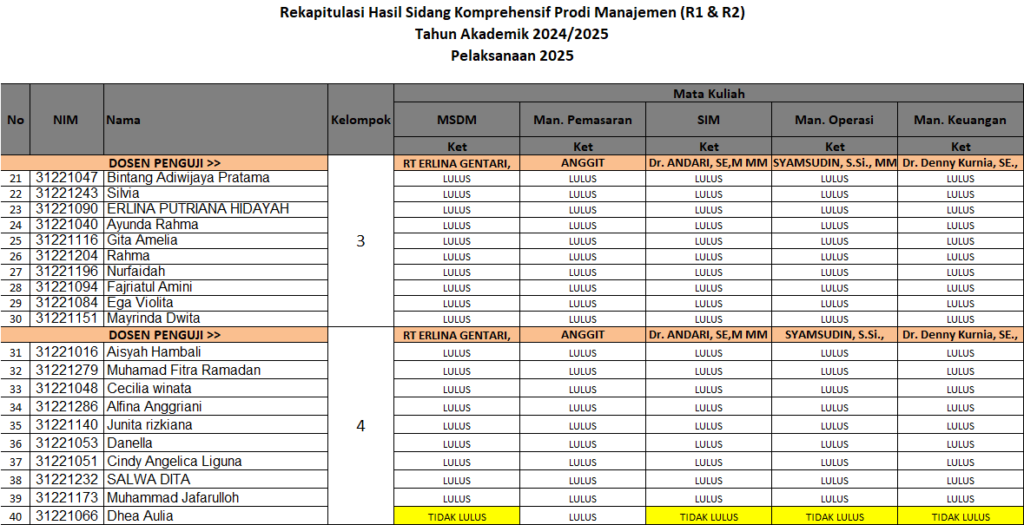Select the 'Kelompok' column header
The height and width of the screenshot is (525, 1024).
point(361,119)
